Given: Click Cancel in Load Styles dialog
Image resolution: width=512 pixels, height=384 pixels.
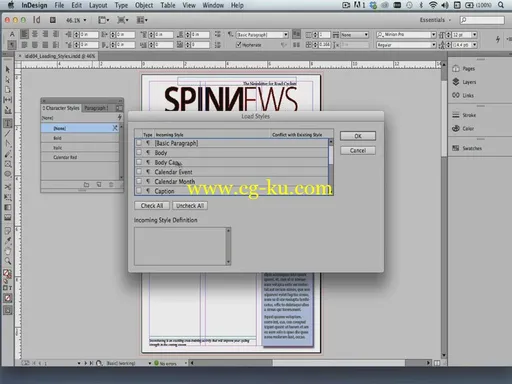Looking at the screenshot, I should (x=358, y=150).
